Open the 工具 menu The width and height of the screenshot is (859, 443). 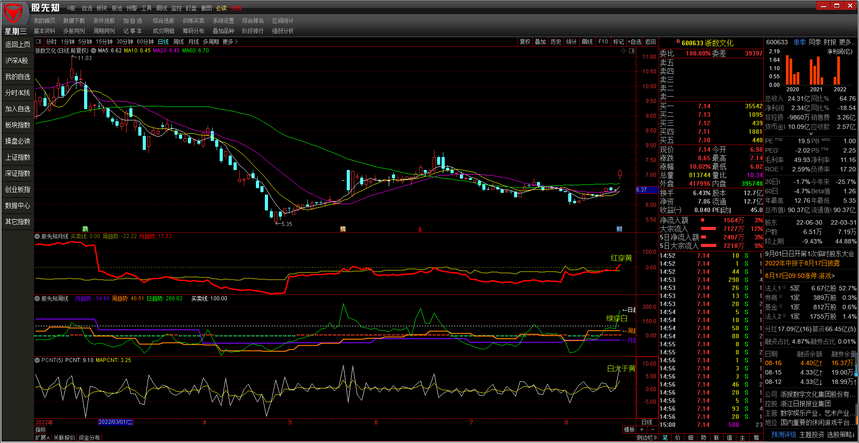(146, 9)
